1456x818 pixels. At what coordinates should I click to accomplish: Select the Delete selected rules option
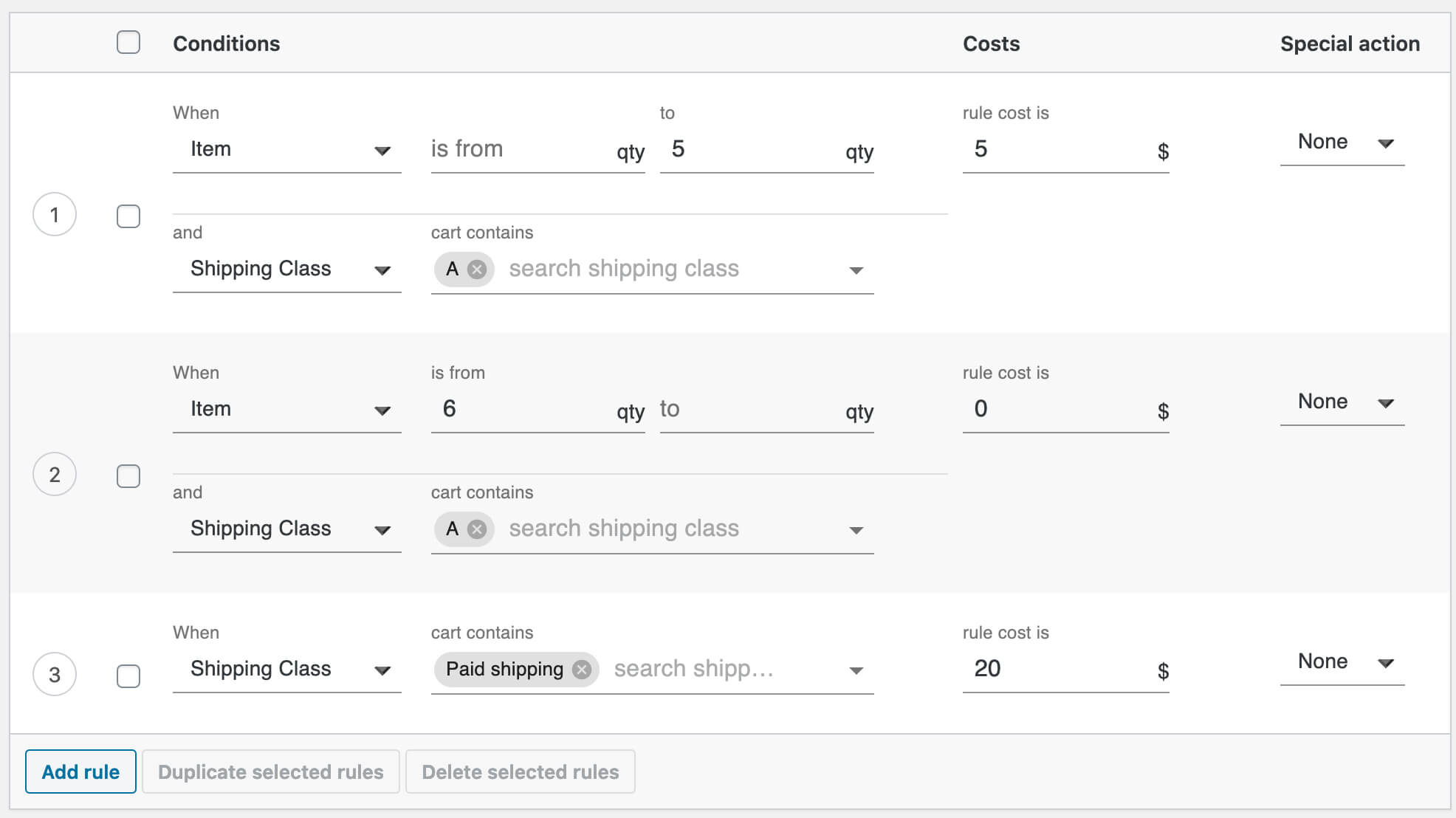point(519,772)
